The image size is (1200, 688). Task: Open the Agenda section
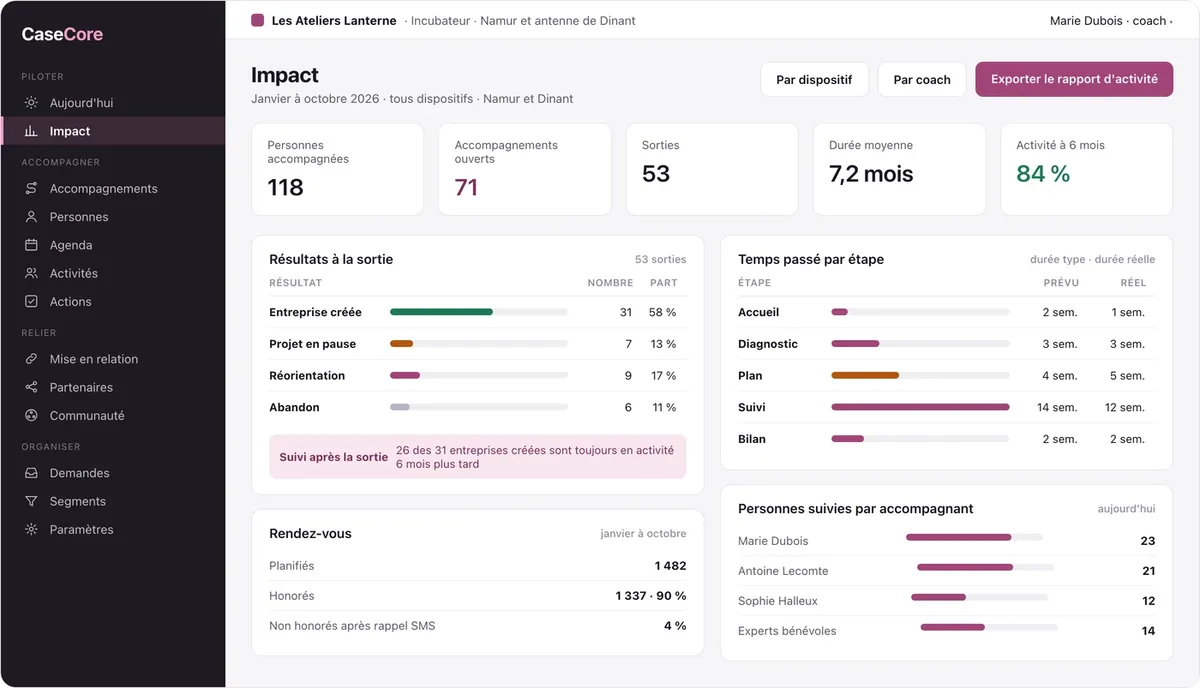113,245
